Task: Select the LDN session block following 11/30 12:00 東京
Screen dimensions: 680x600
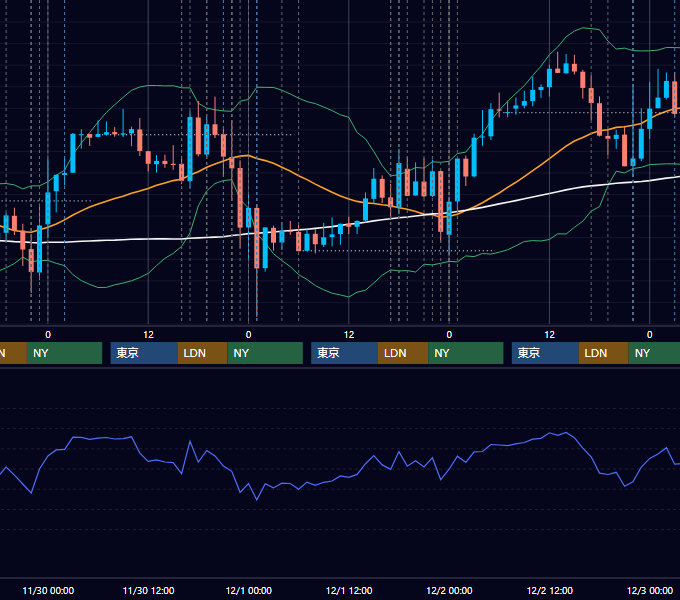Action: (x=203, y=353)
